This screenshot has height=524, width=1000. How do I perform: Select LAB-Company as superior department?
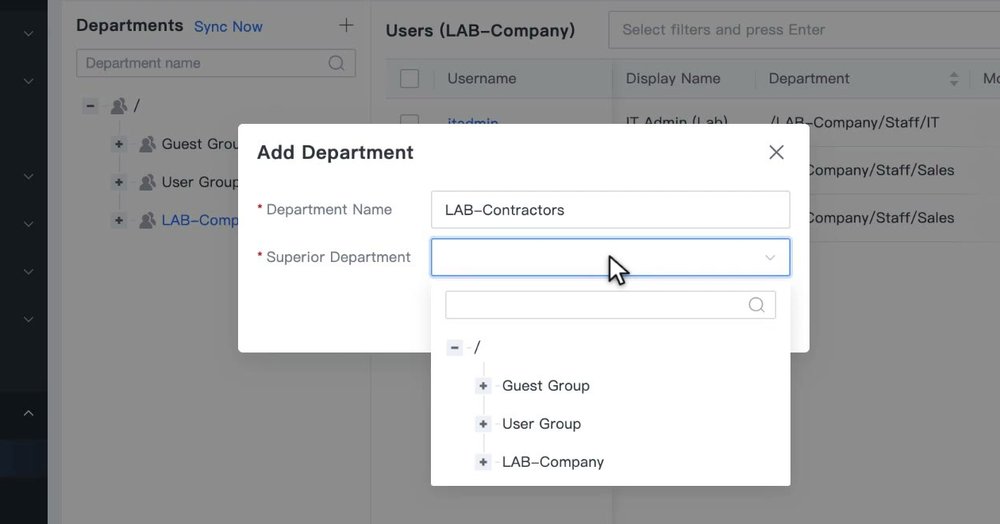(553, 462)
